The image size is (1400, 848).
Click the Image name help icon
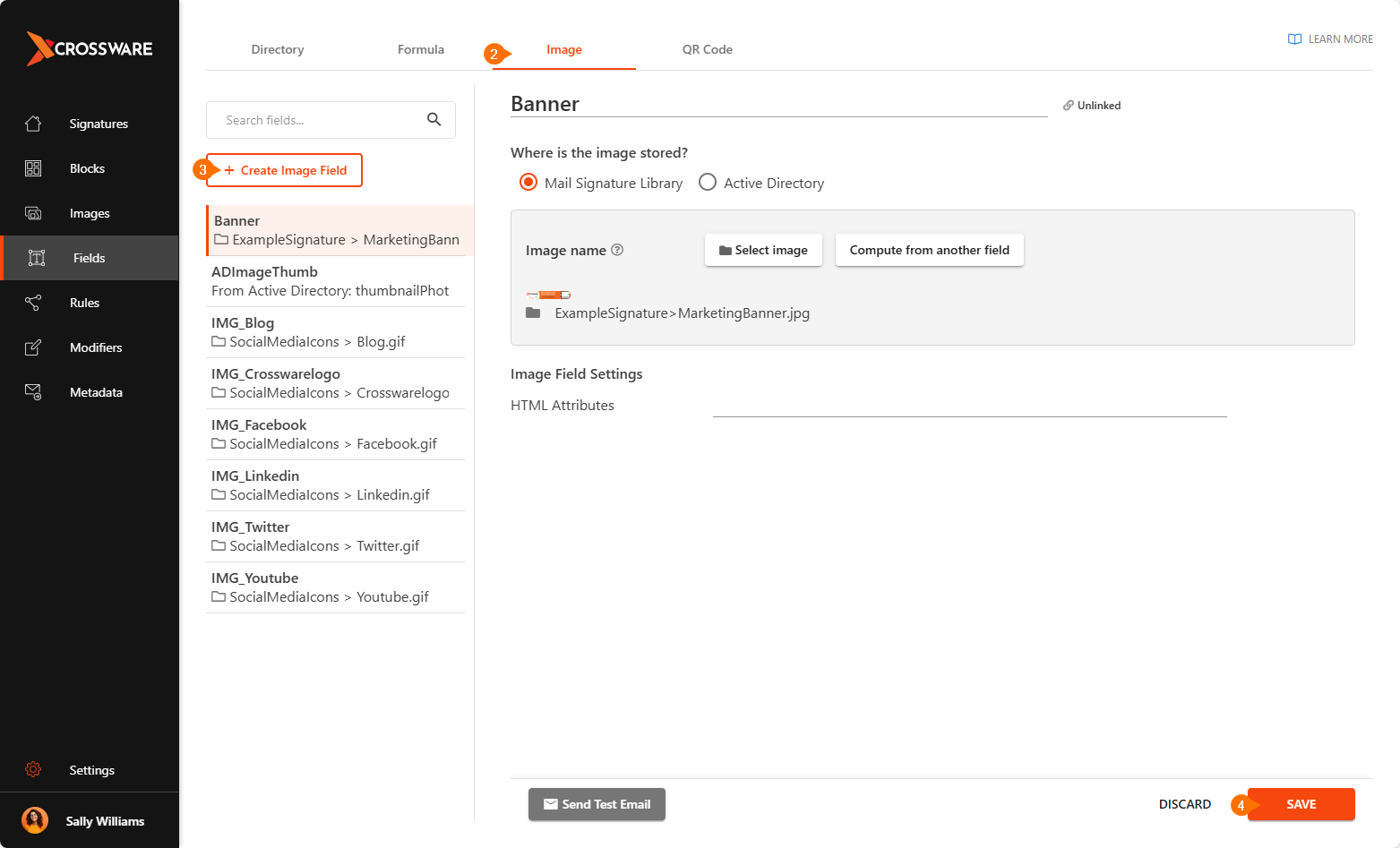pyautogui.click(x=617, y=250)
